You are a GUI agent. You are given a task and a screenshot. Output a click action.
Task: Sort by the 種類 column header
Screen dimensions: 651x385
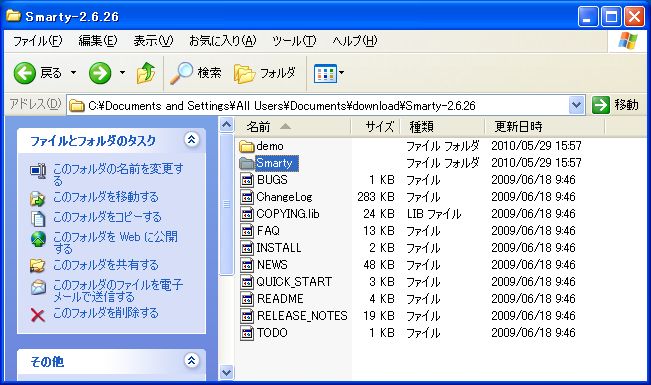[x=443, y=127]
